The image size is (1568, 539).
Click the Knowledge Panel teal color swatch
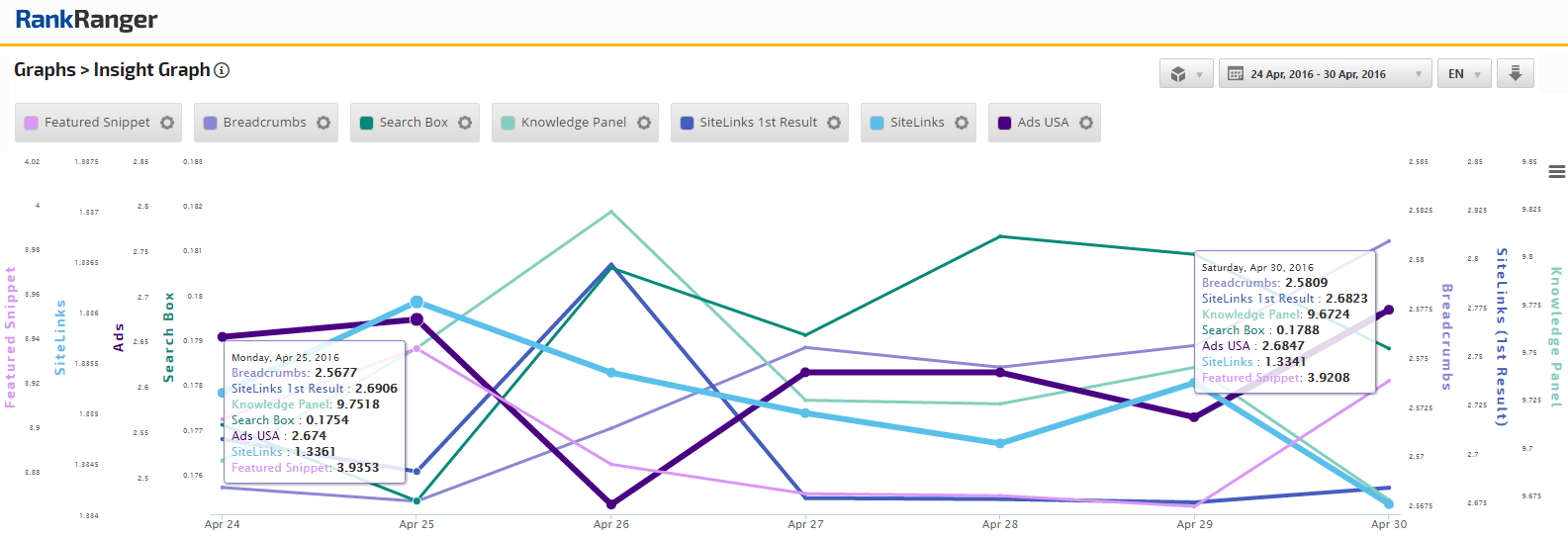pyautogui.click(x=507, y=123)
